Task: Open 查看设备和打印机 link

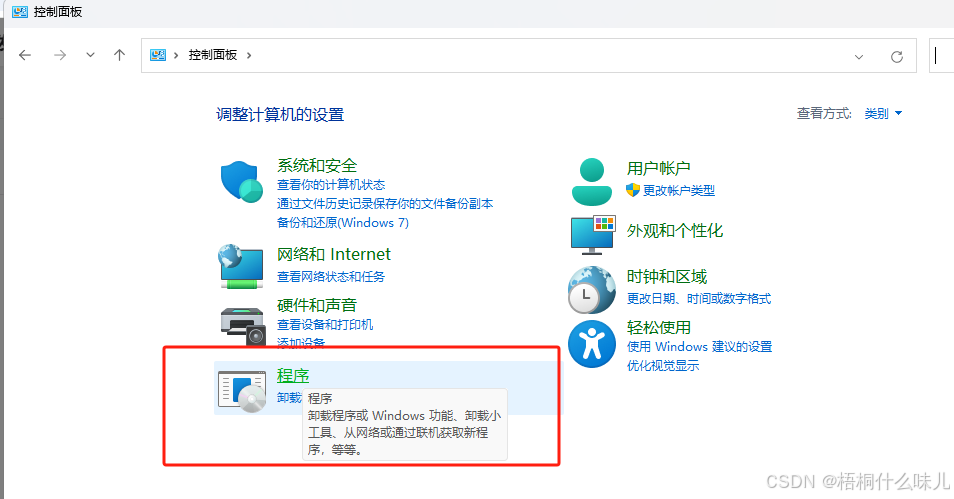Action: [x=325, y=325]
